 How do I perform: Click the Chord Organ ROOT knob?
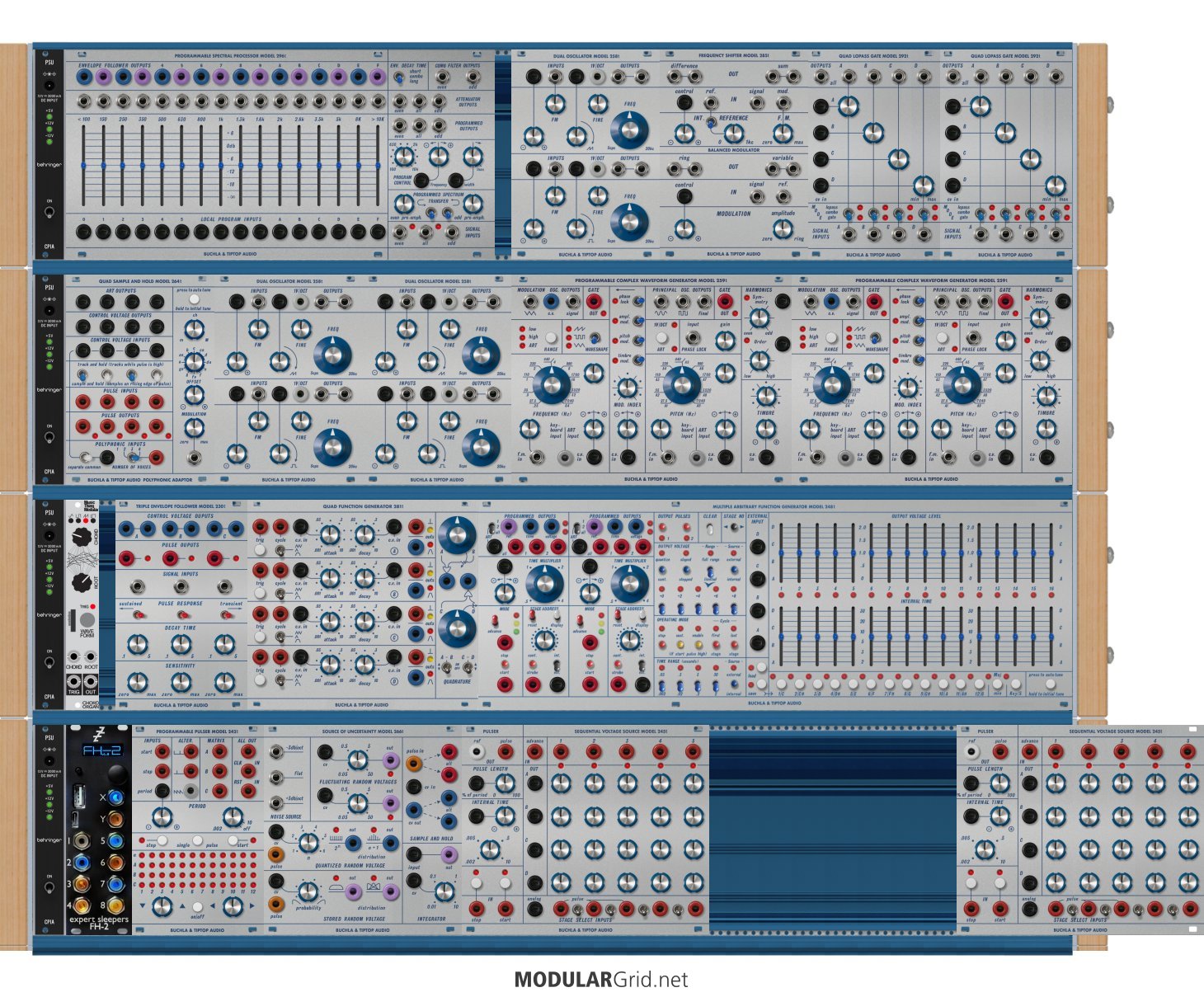(x=81, y=583)
